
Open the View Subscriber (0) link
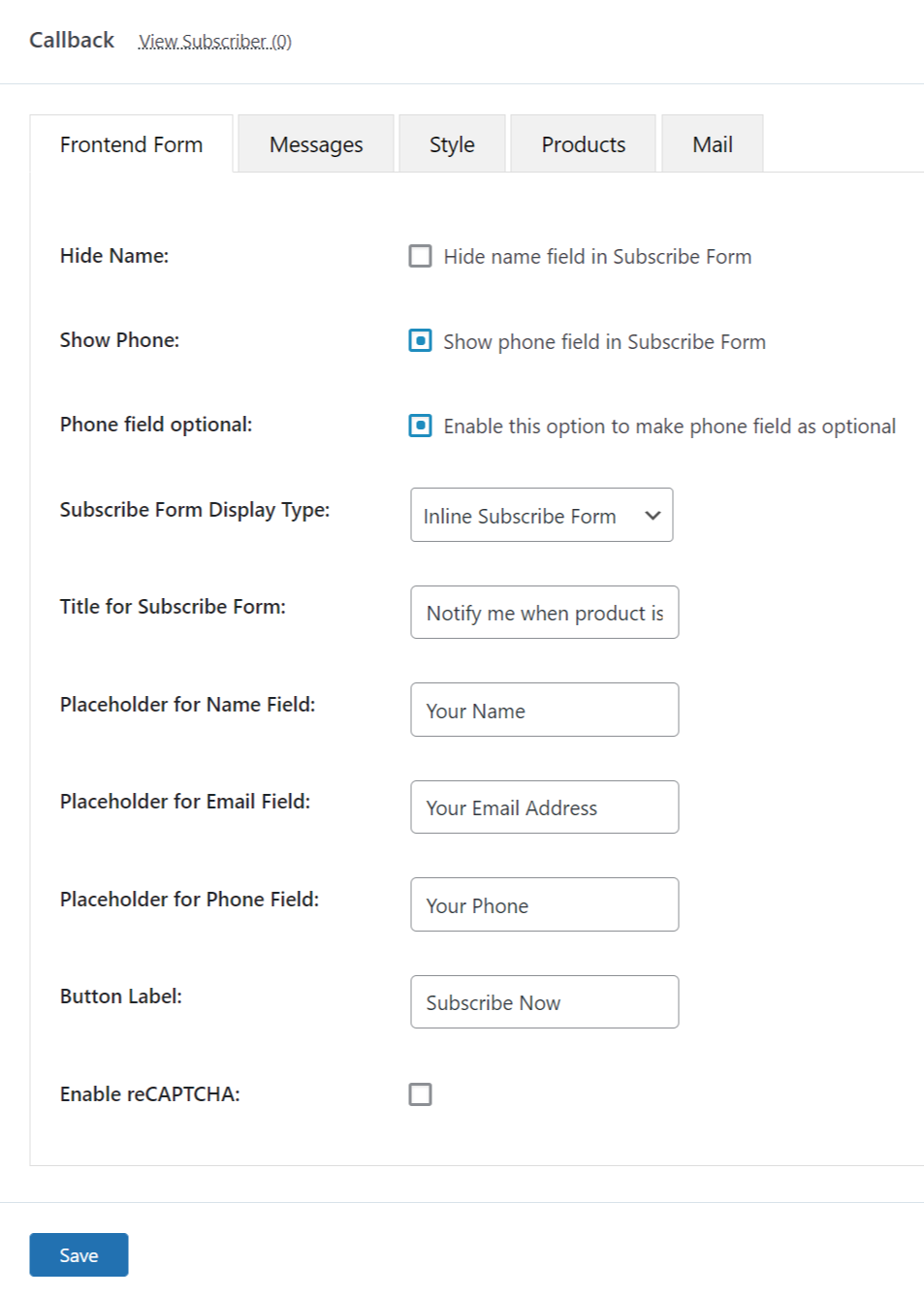click(215, 42)
